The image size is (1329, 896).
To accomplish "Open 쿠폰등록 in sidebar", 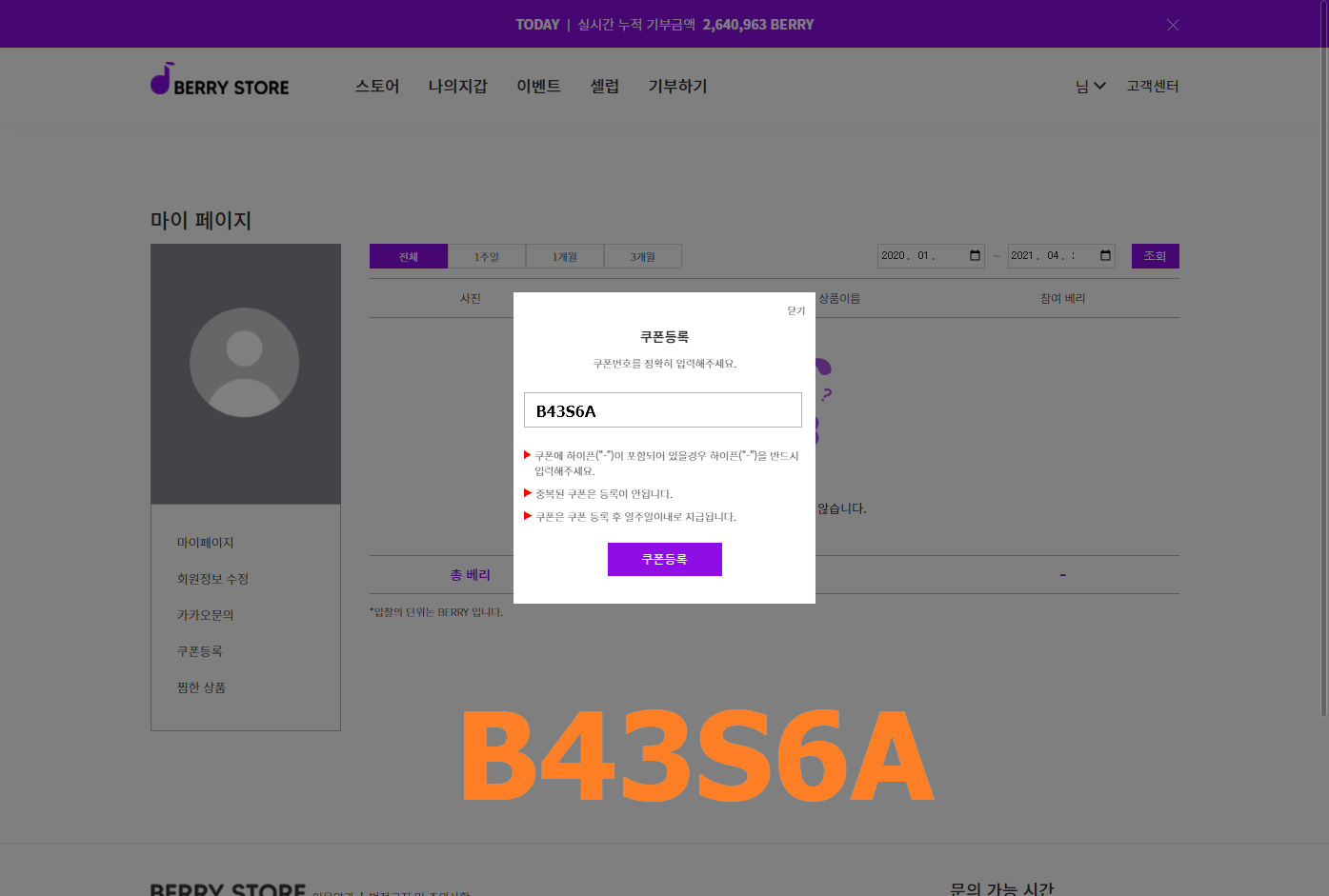I will [x=199, y=651].
